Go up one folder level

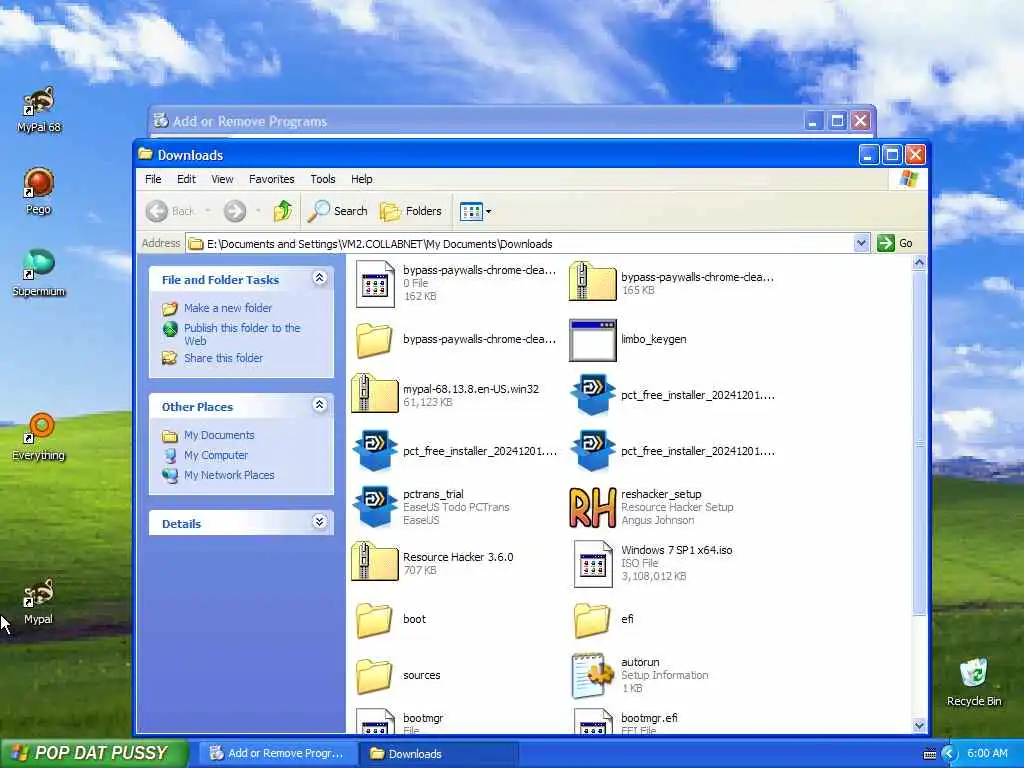click(x=283, y=211)
